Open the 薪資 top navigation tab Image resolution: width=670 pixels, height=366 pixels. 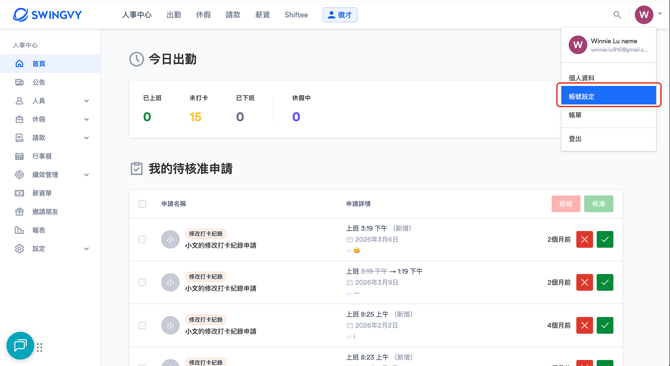pyautogui.click(x=262, y=15)
